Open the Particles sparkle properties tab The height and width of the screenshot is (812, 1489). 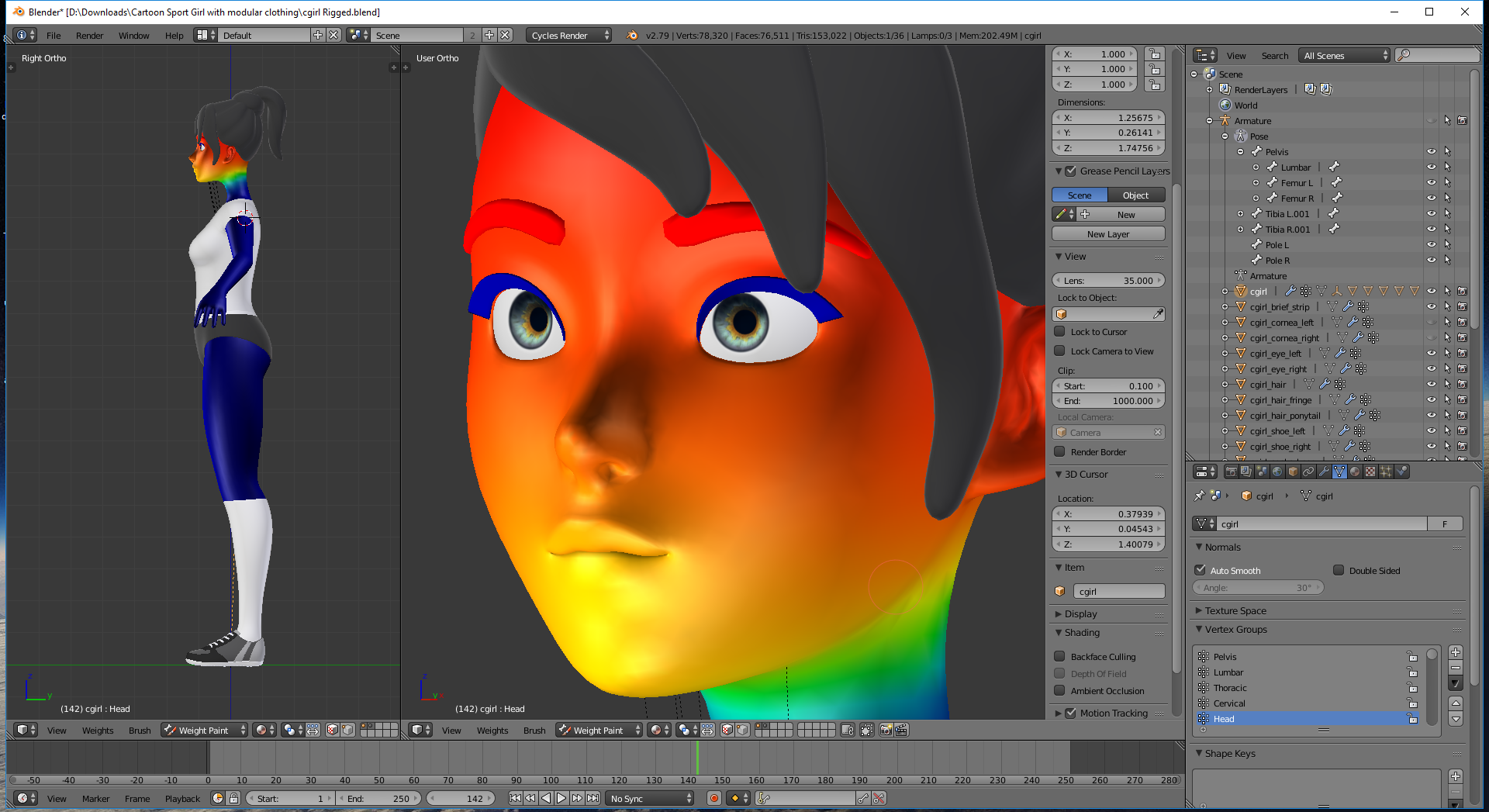tap(1386, 472)
